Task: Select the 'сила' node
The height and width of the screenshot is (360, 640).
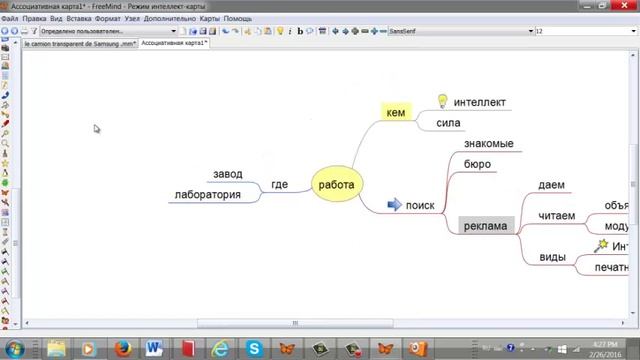Action: click(448, 123)
